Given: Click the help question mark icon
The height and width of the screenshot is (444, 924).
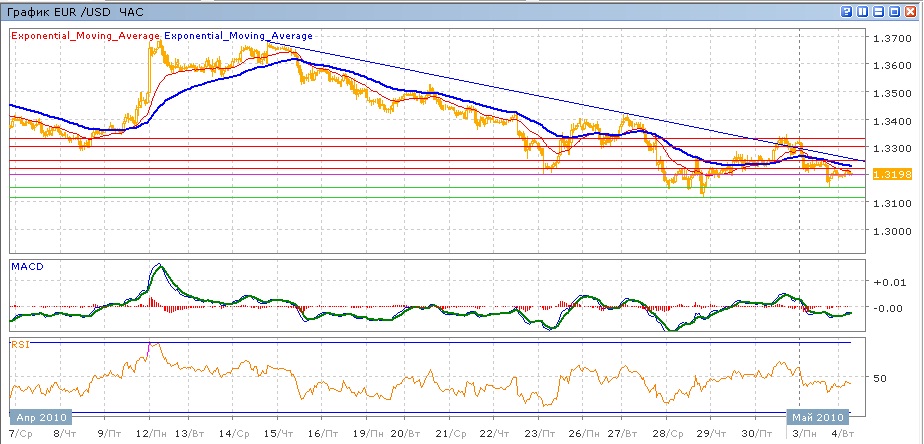Looking at the screenshot, I should click(x=846, y=12).
